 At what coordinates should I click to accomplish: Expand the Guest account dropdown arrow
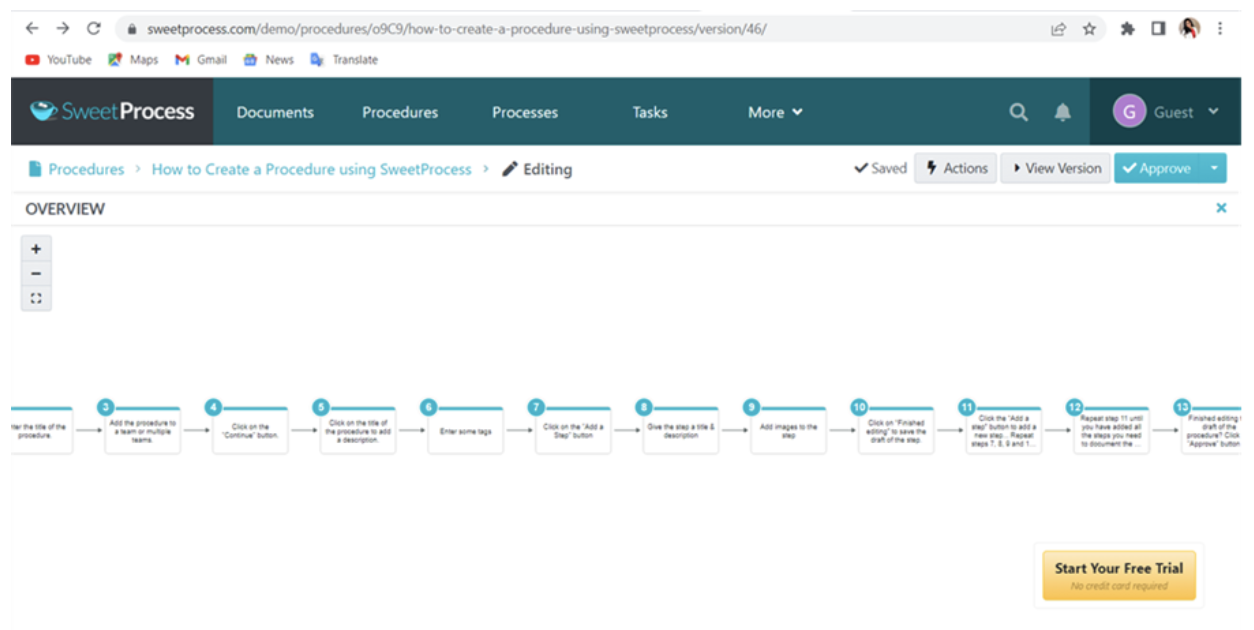1213,112
